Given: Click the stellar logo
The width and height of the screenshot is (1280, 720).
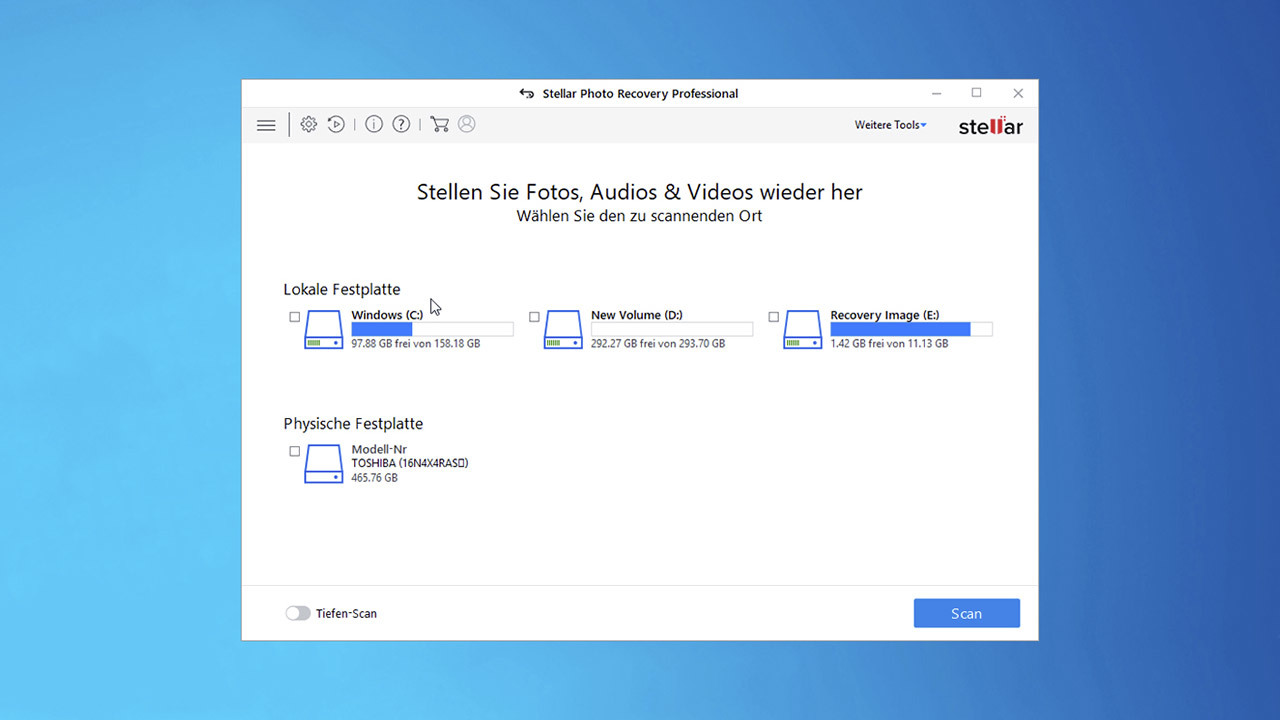Looking at the screenshot, I should [991, 126].
